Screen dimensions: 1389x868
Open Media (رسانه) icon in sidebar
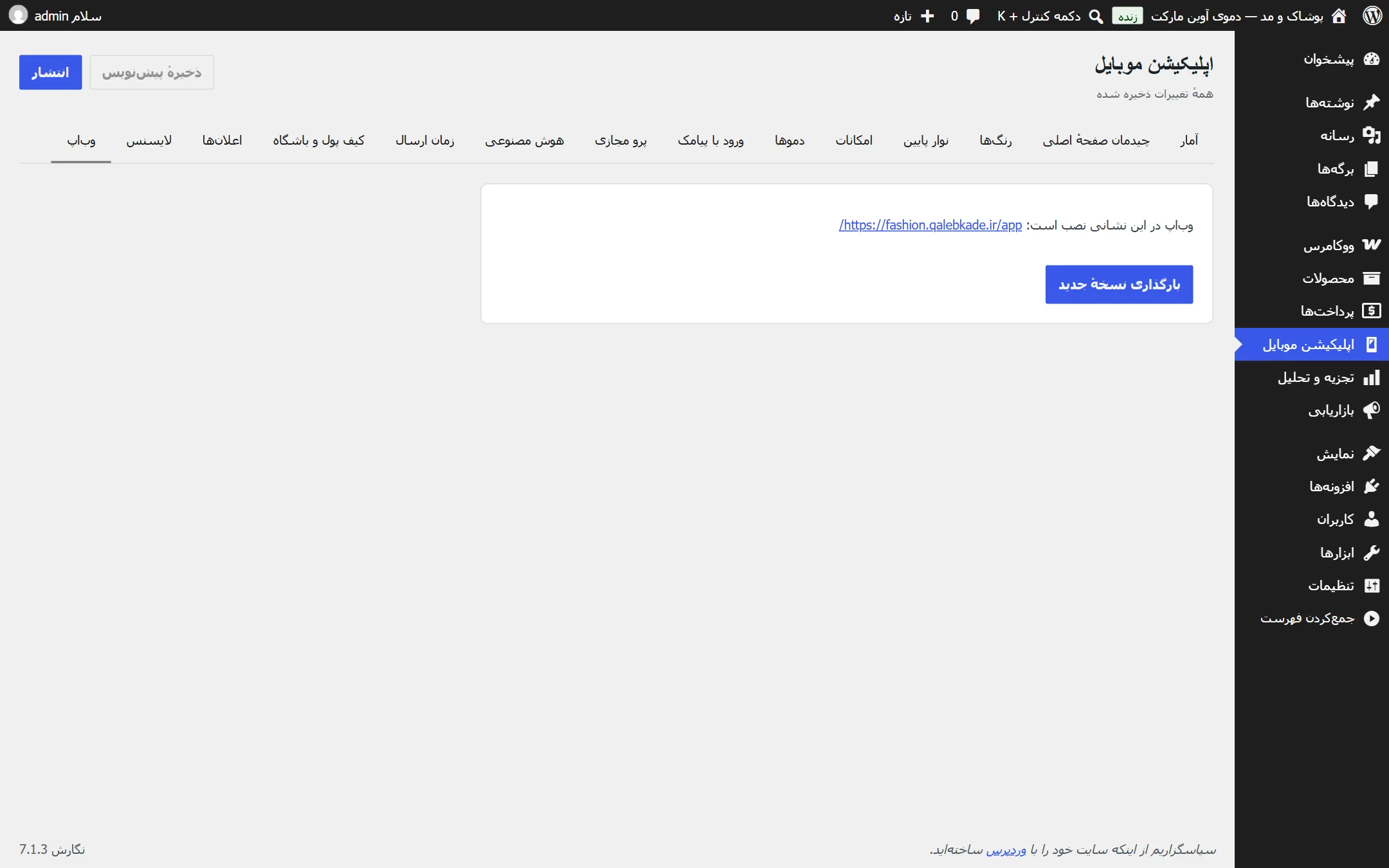click(x=1371, y=135)
